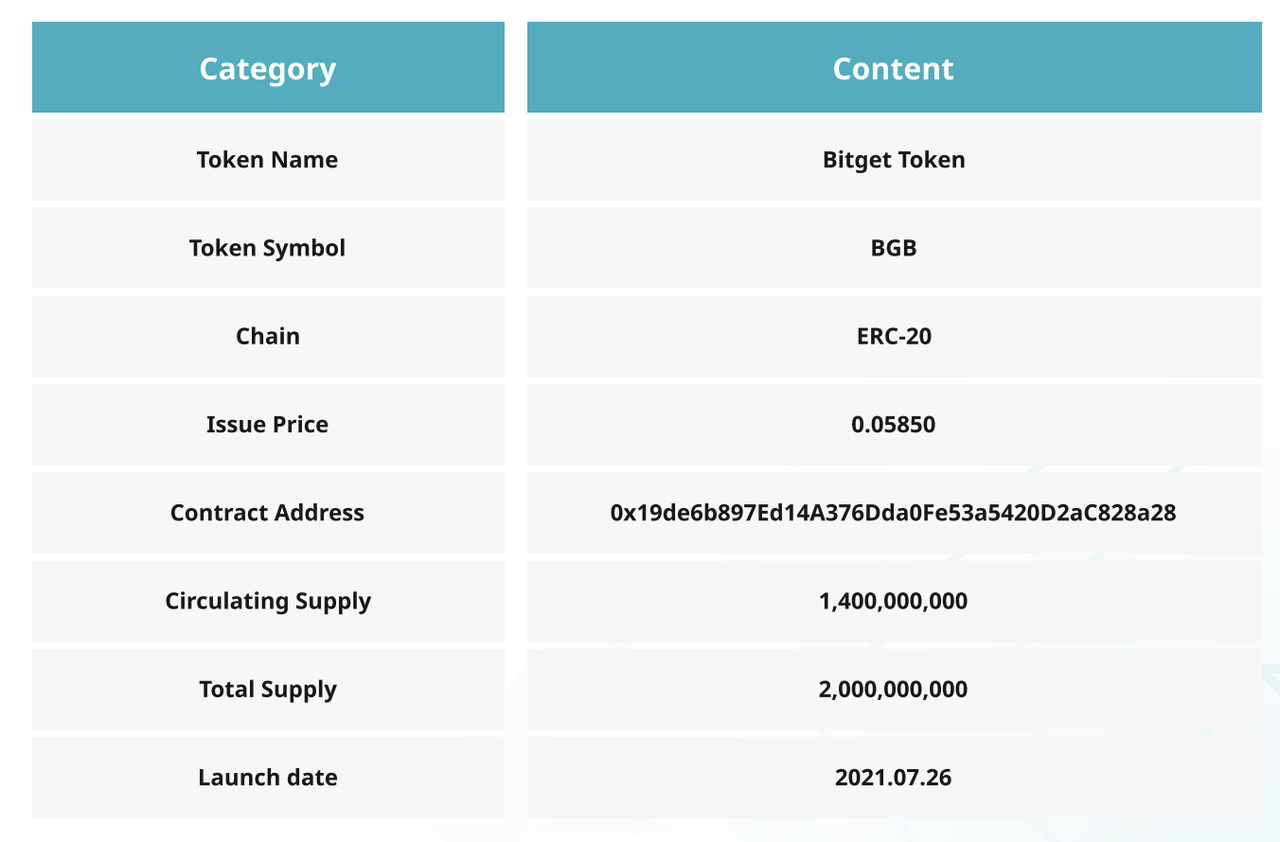
Task: Click the 2021.07.26 launch date value
Action: [x=893, y=777]
